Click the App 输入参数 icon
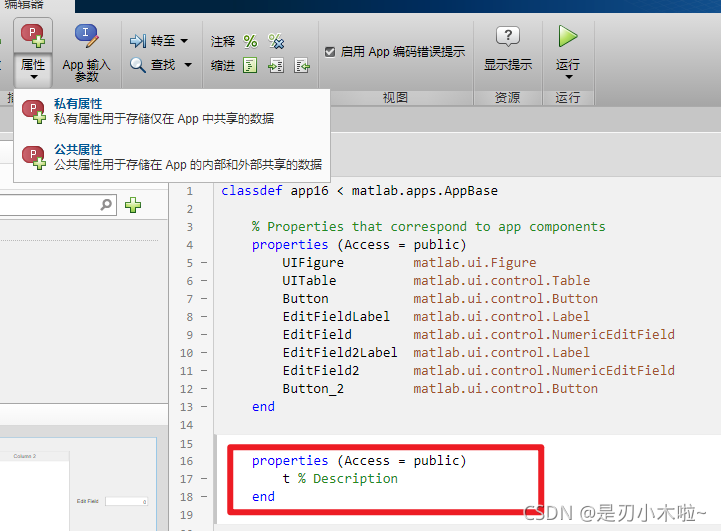 point(86,36)
